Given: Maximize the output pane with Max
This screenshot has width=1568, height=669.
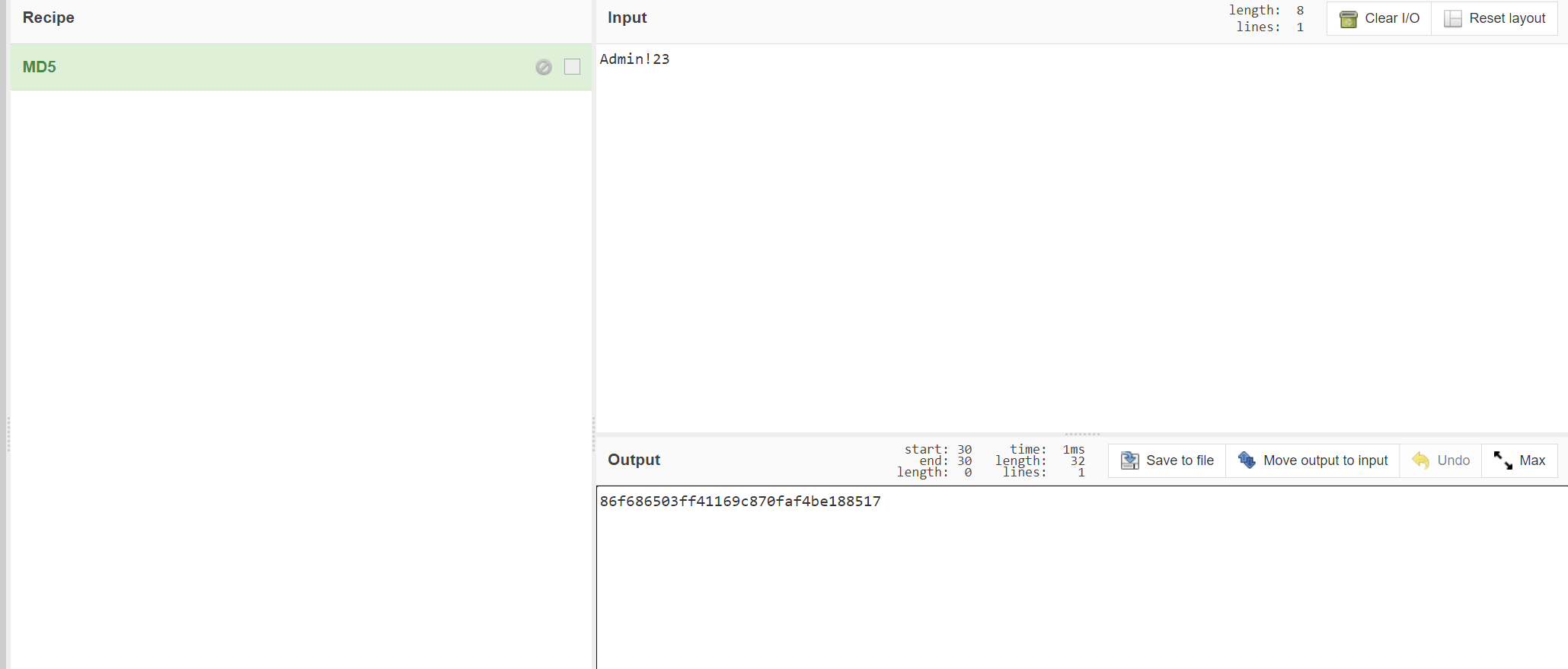Looking at the screenshot, I should [1519, 460].
